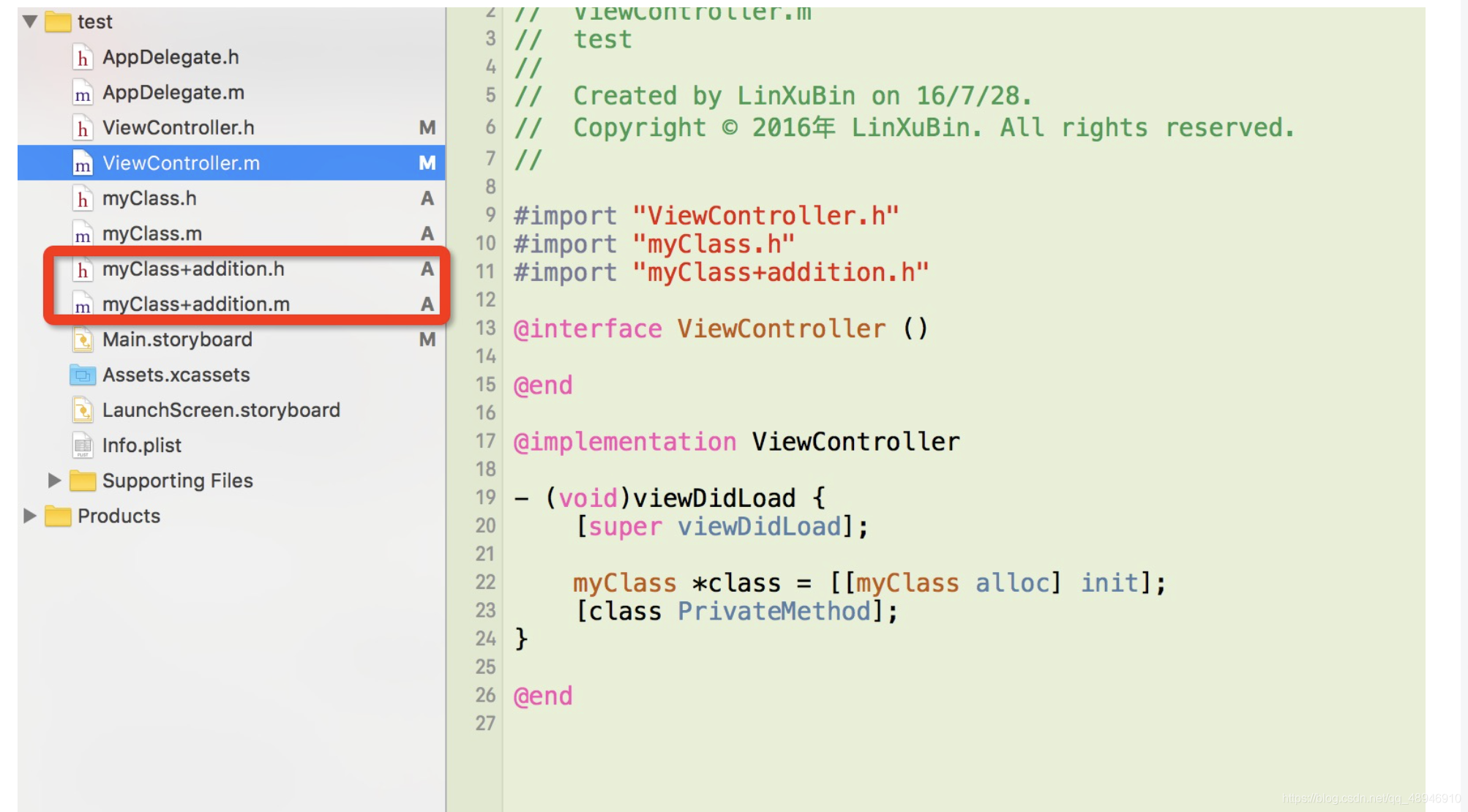Viewport: 1468px width, 812px height.
Task: Select myClass+addition.m category file
Action: click(196, 304)
